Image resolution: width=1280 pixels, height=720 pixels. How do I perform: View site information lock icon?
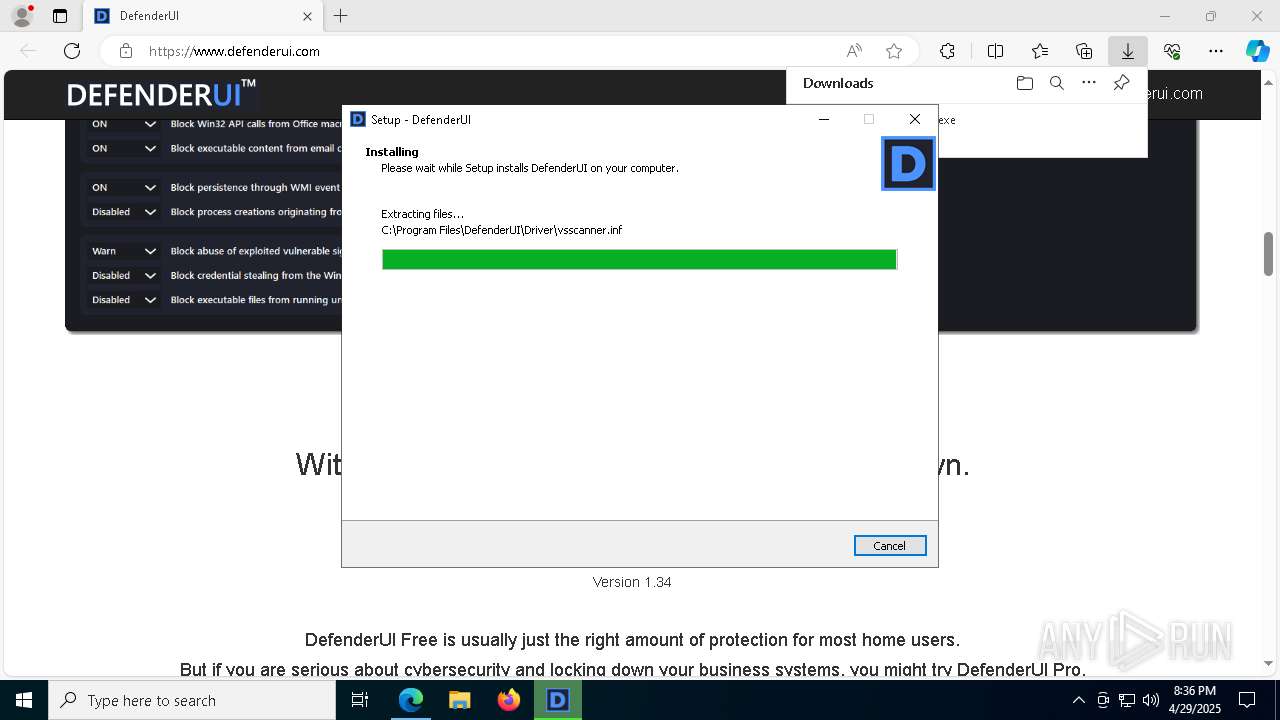pyautogui.click(x=125, y=51)
